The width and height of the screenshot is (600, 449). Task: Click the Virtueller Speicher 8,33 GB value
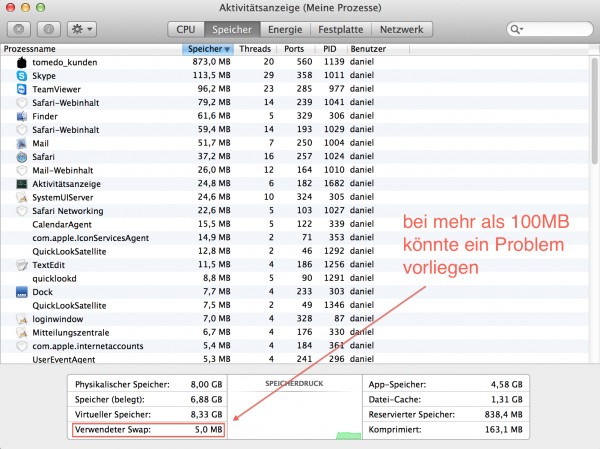(x=206, y=415)
